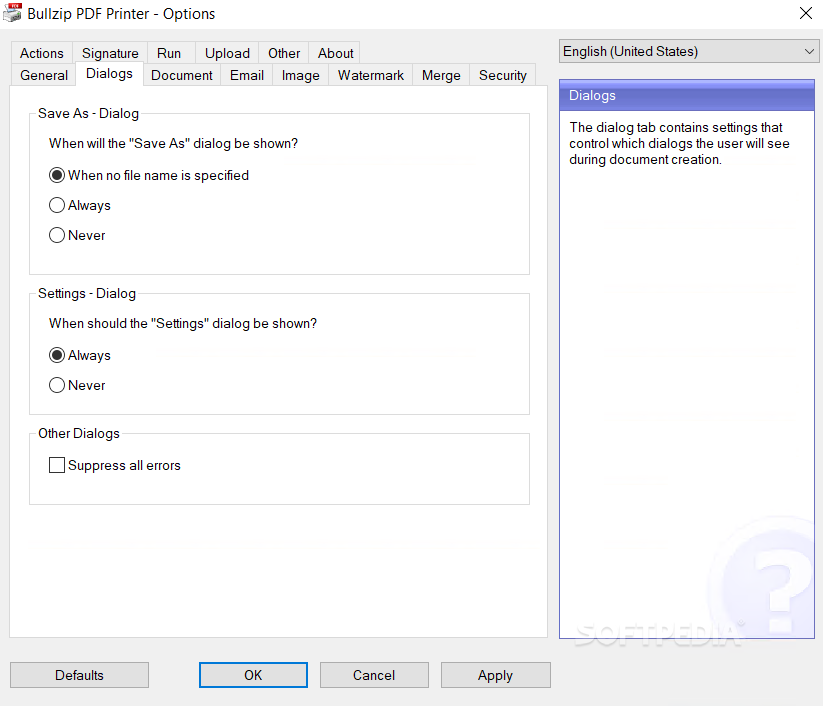Go to the Merge tab
The height and width of the screenshot is (706, 823).
pos(441,75)
